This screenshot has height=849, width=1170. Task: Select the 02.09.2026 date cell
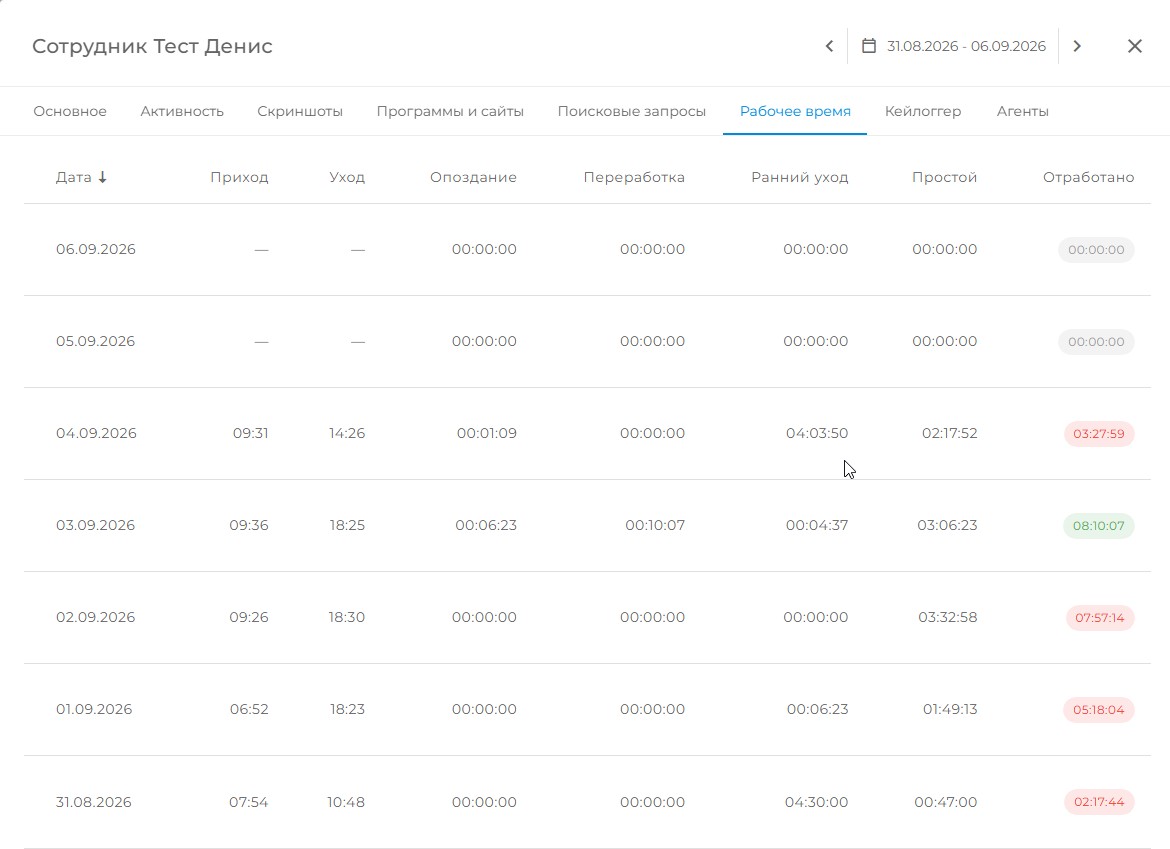coord(96,617)
